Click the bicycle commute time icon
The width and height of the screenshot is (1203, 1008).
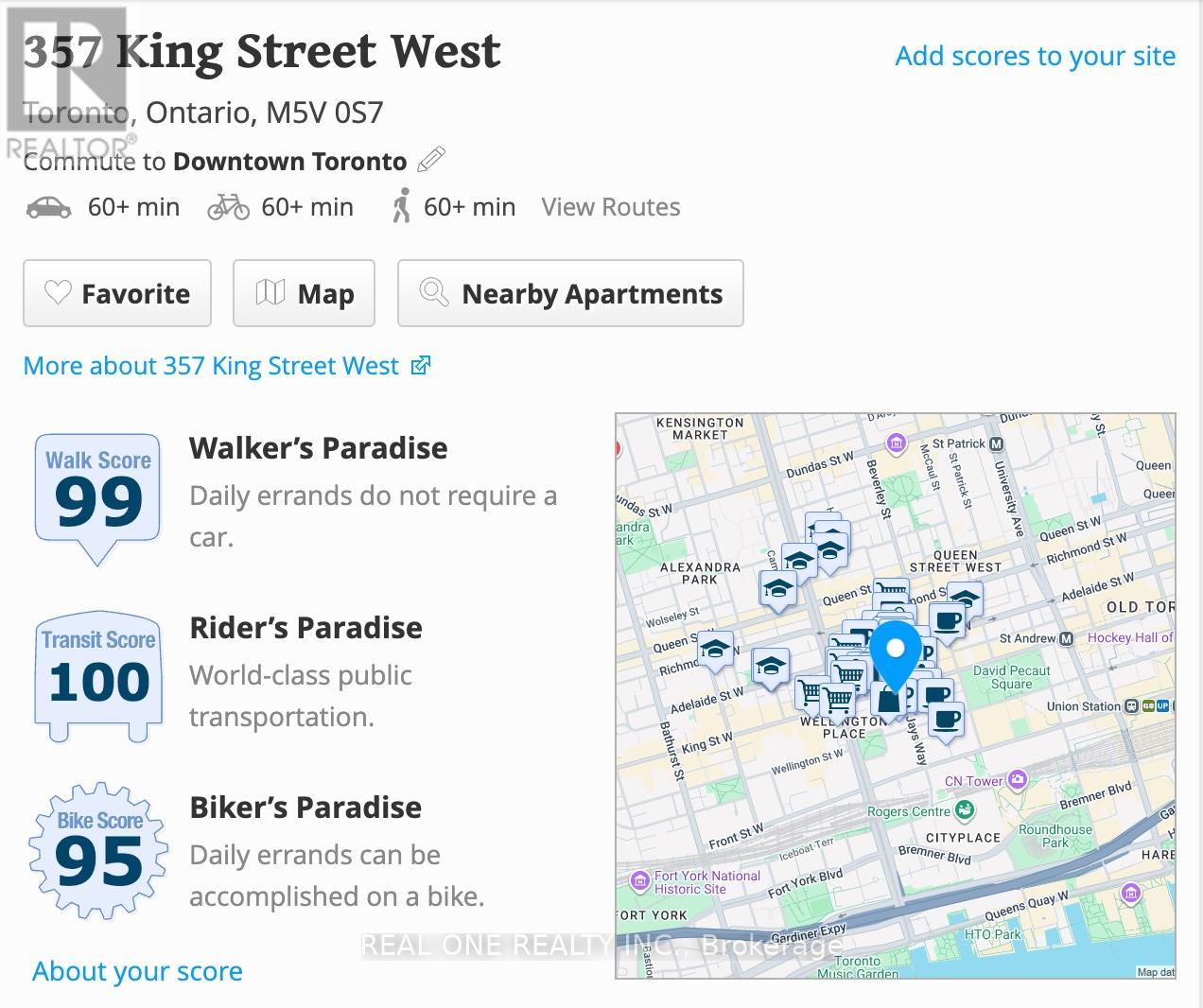pyautogui.click(x=228, y=207)
